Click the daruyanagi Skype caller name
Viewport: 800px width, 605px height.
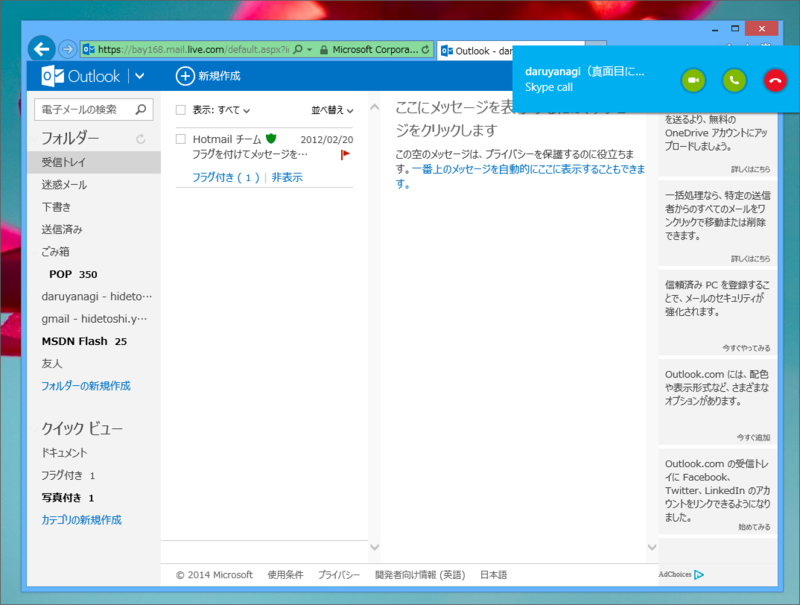pos(585,71)
